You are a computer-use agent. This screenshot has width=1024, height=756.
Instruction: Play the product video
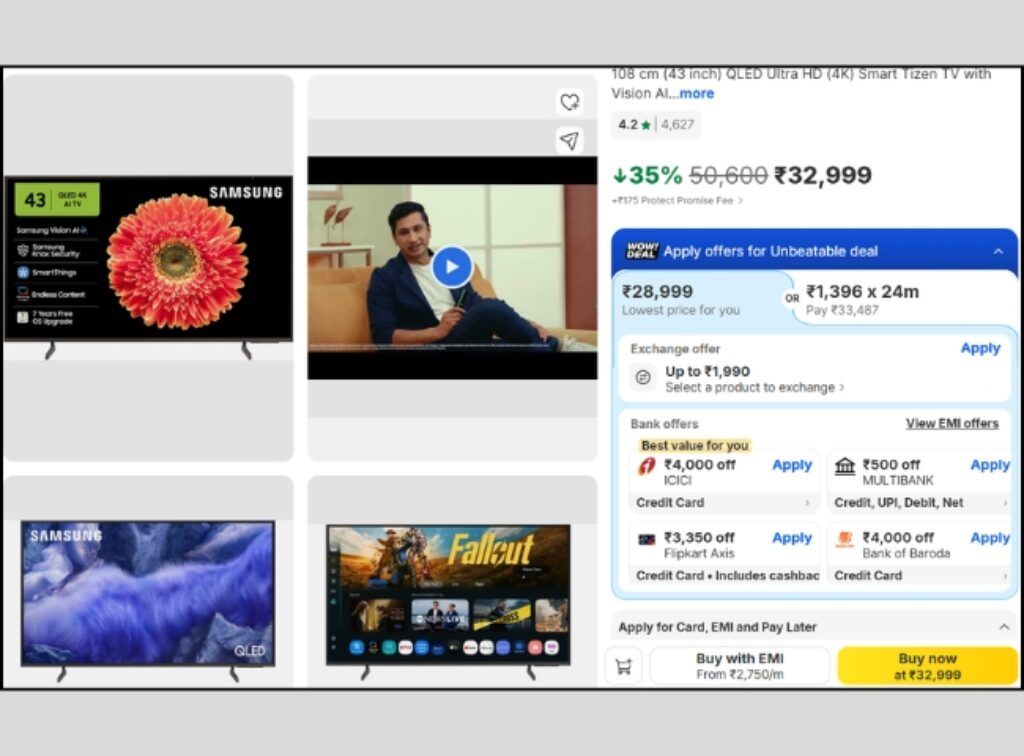[452, 267]
